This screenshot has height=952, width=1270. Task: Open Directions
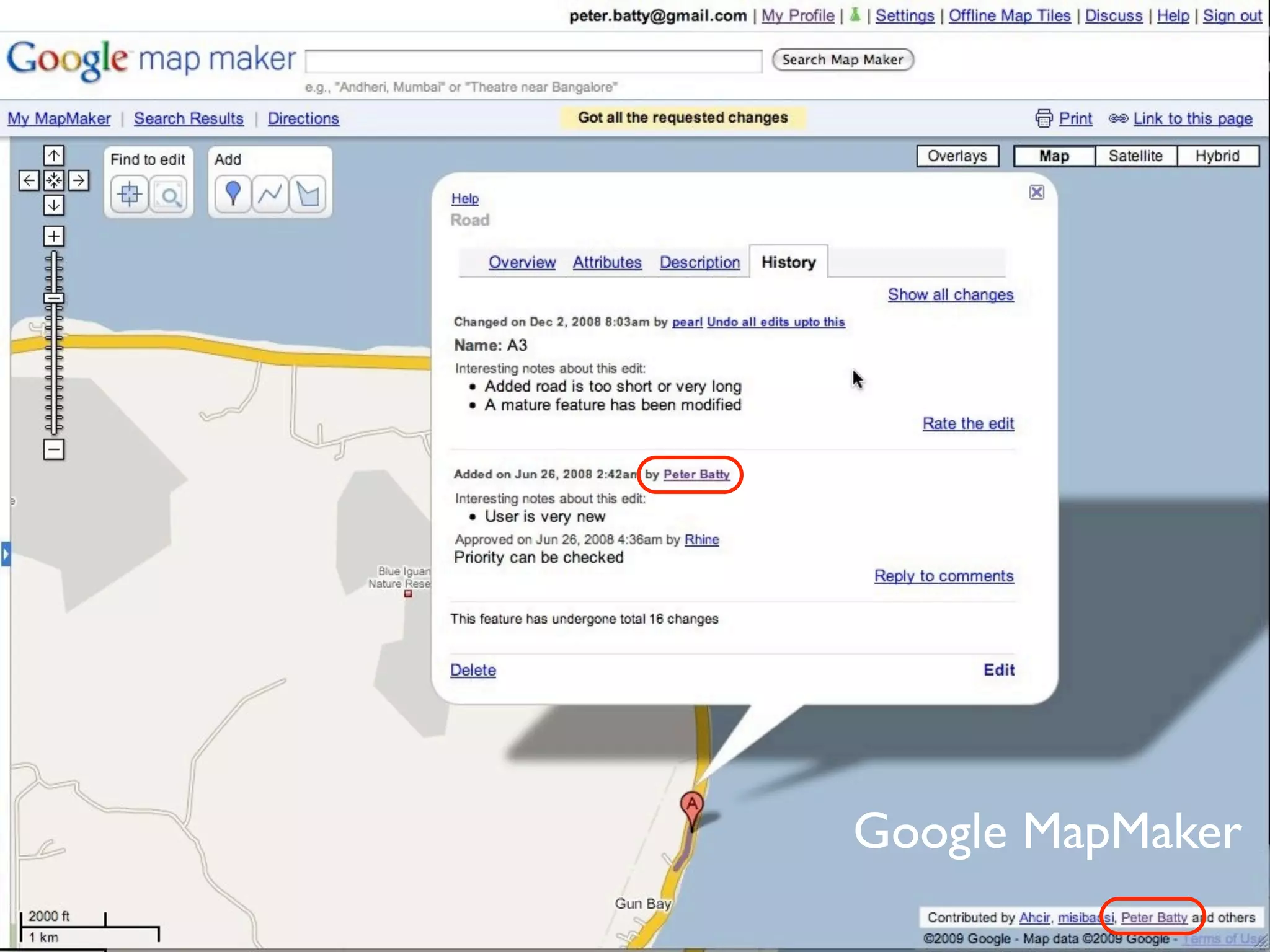[303, 118]
